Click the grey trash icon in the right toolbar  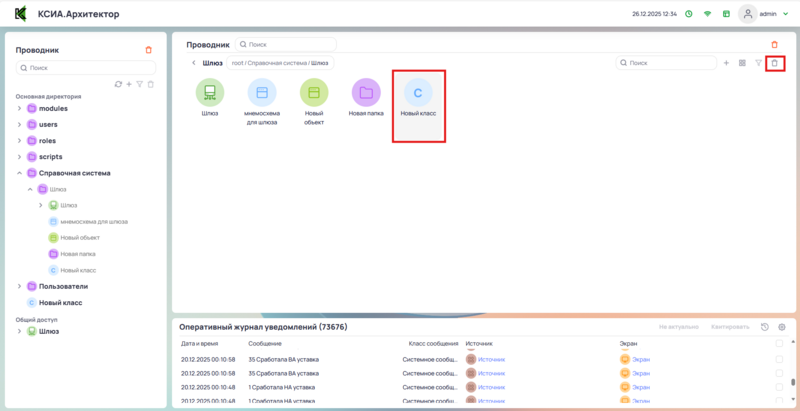(774, 63)
